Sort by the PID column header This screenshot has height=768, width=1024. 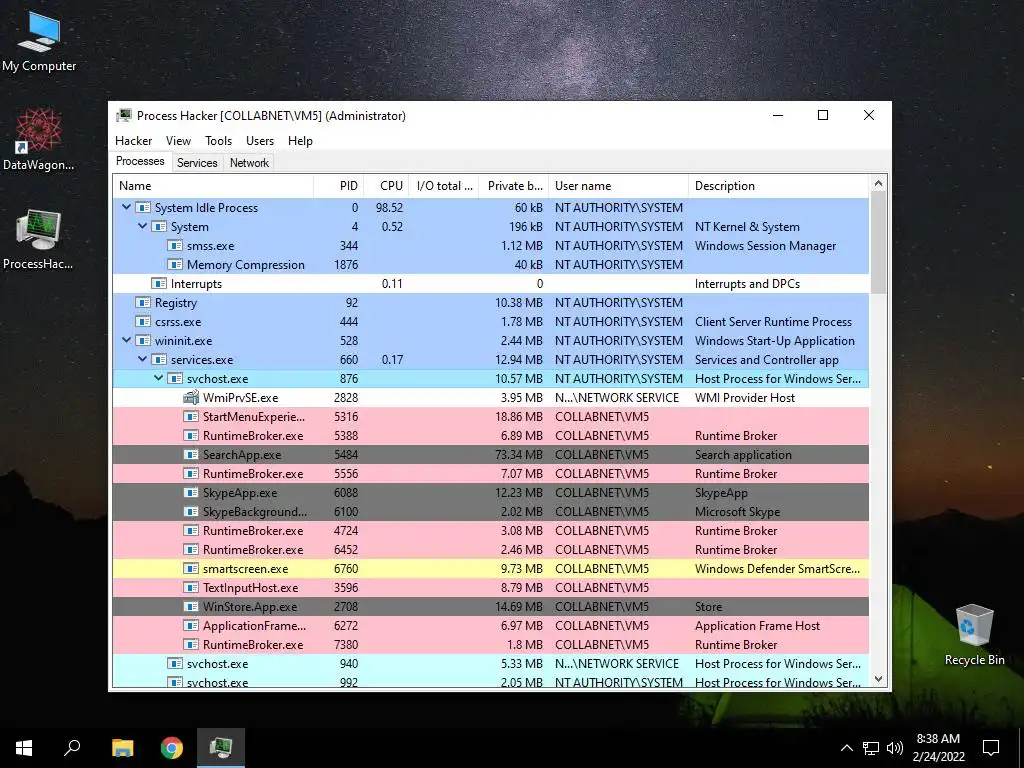tap(338, 186)
